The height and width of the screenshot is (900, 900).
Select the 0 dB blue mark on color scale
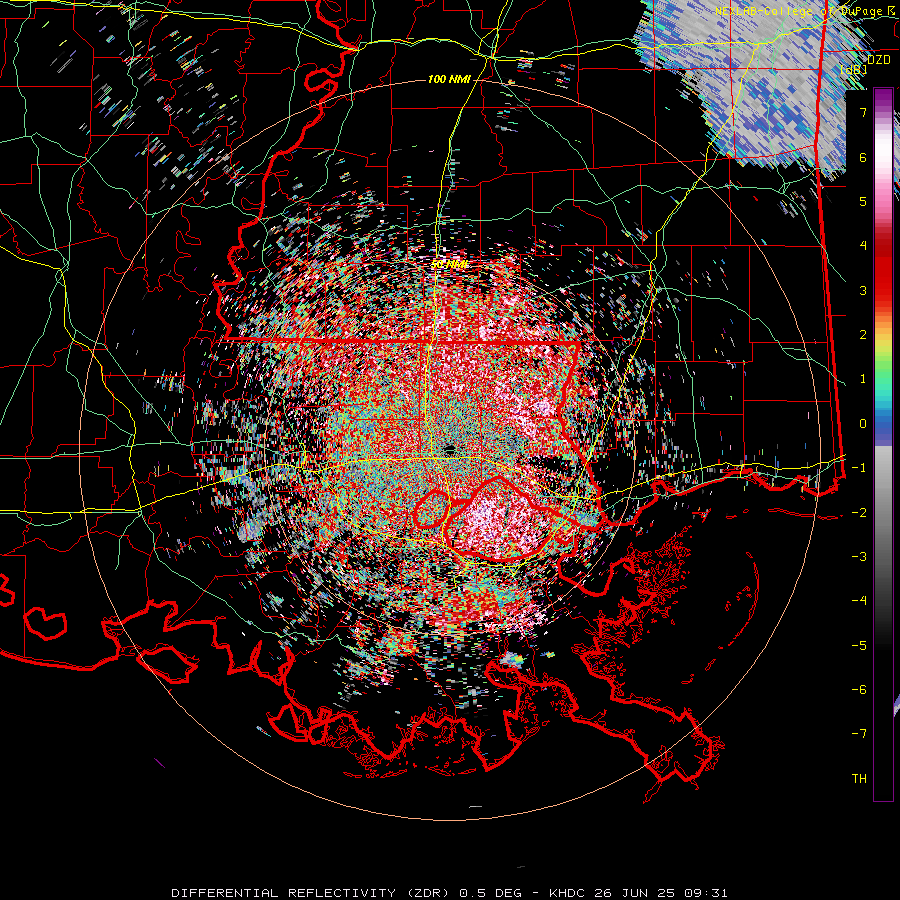pyautogui.click(x=863, y=424)
